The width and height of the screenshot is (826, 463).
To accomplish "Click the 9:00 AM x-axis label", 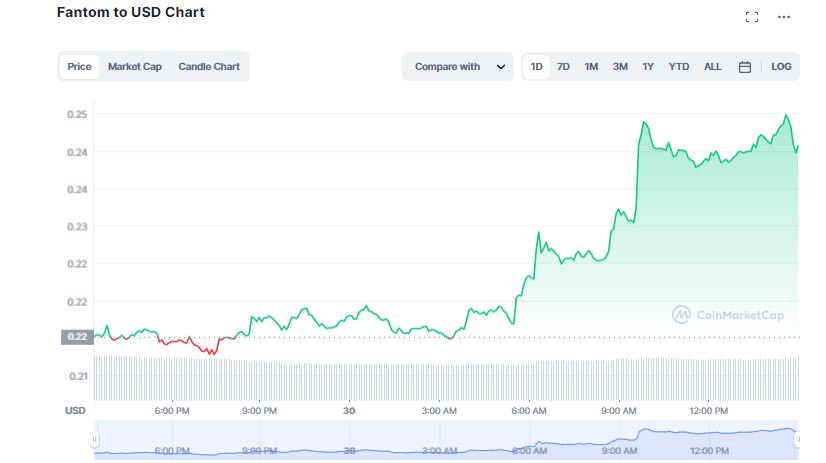I will coord(618,411).
